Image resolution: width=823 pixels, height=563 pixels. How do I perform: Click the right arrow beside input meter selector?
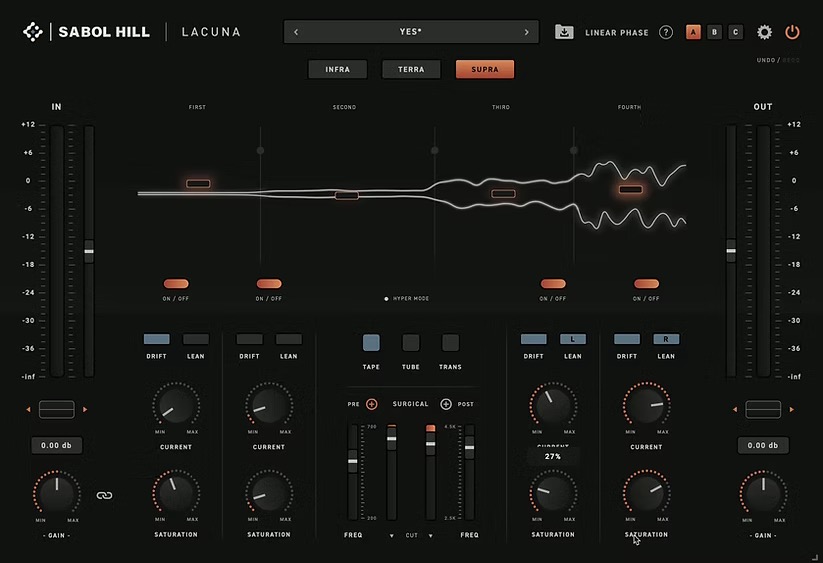tap(85, 409)
